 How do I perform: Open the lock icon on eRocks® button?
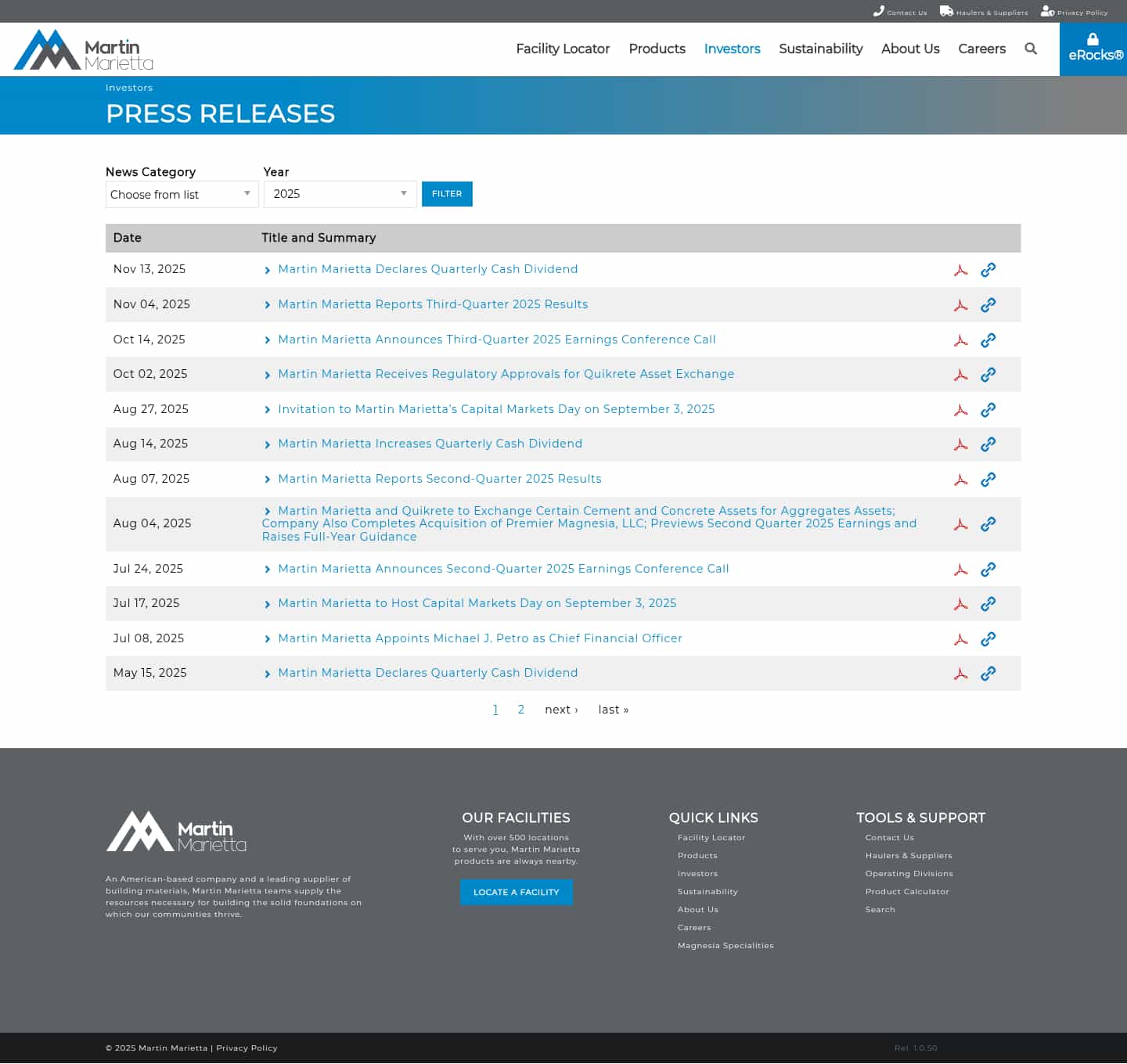click(1093, 39)
